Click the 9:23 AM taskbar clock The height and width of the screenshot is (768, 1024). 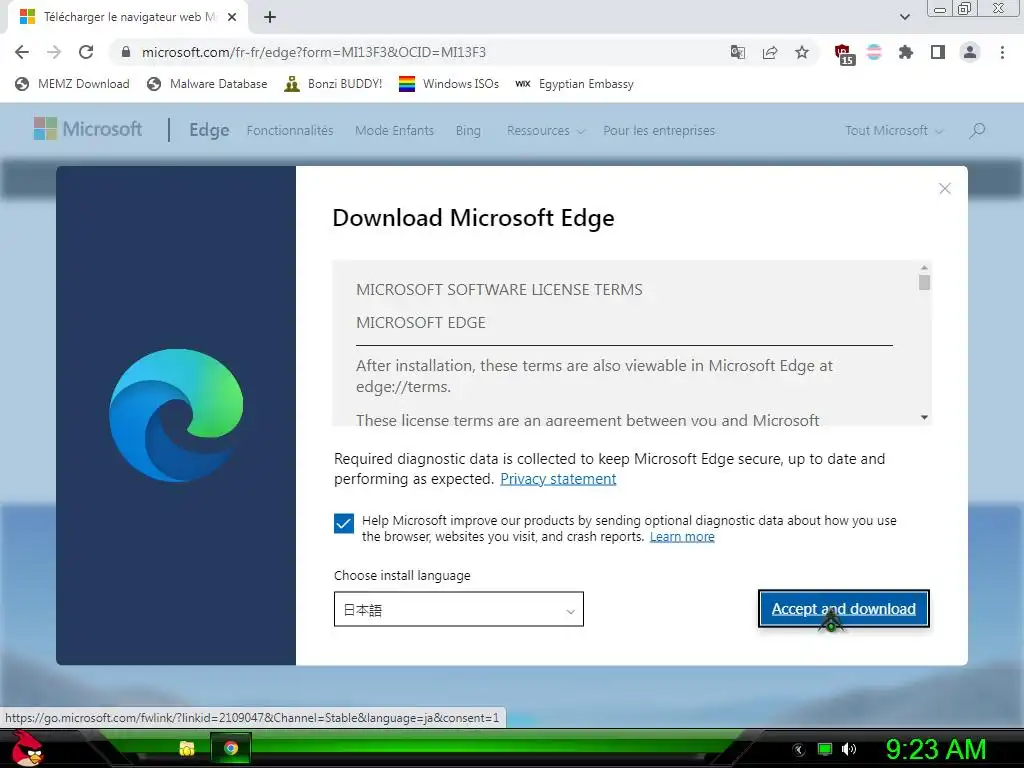pyautogui.click(x=935, y=749)
